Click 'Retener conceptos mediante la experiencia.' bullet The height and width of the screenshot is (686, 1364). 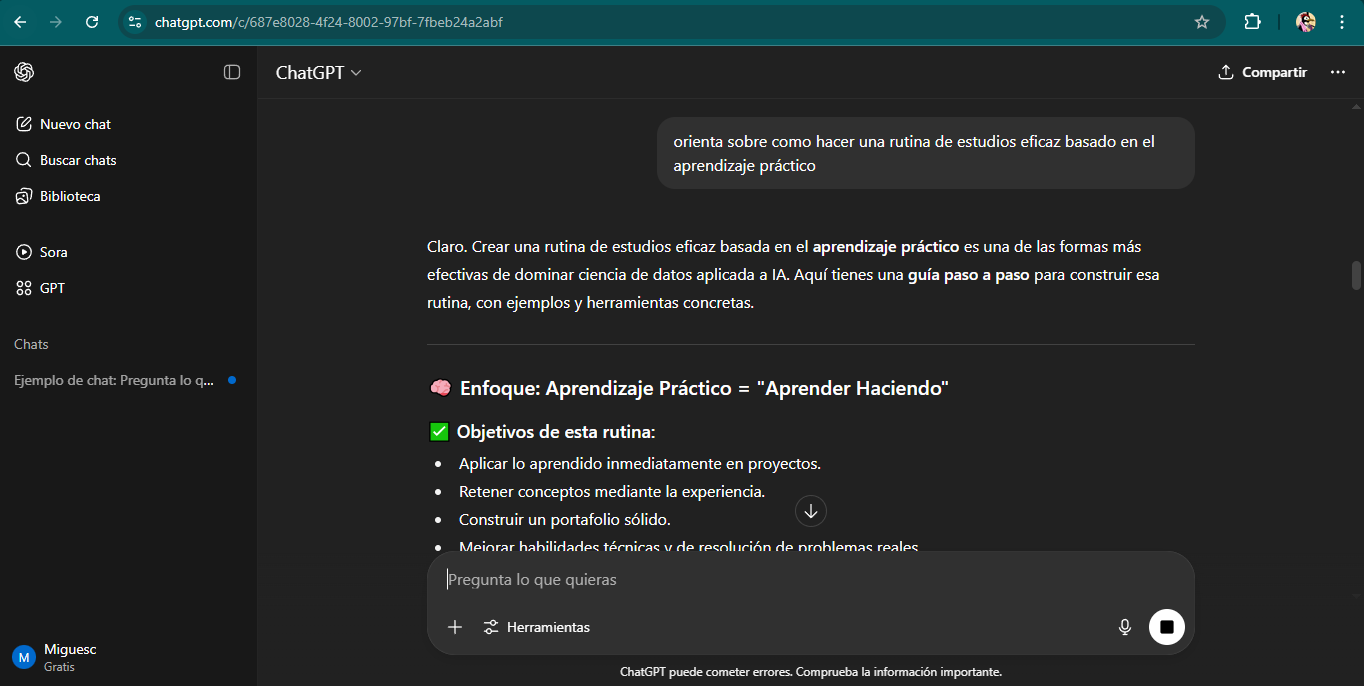point(612,492)
